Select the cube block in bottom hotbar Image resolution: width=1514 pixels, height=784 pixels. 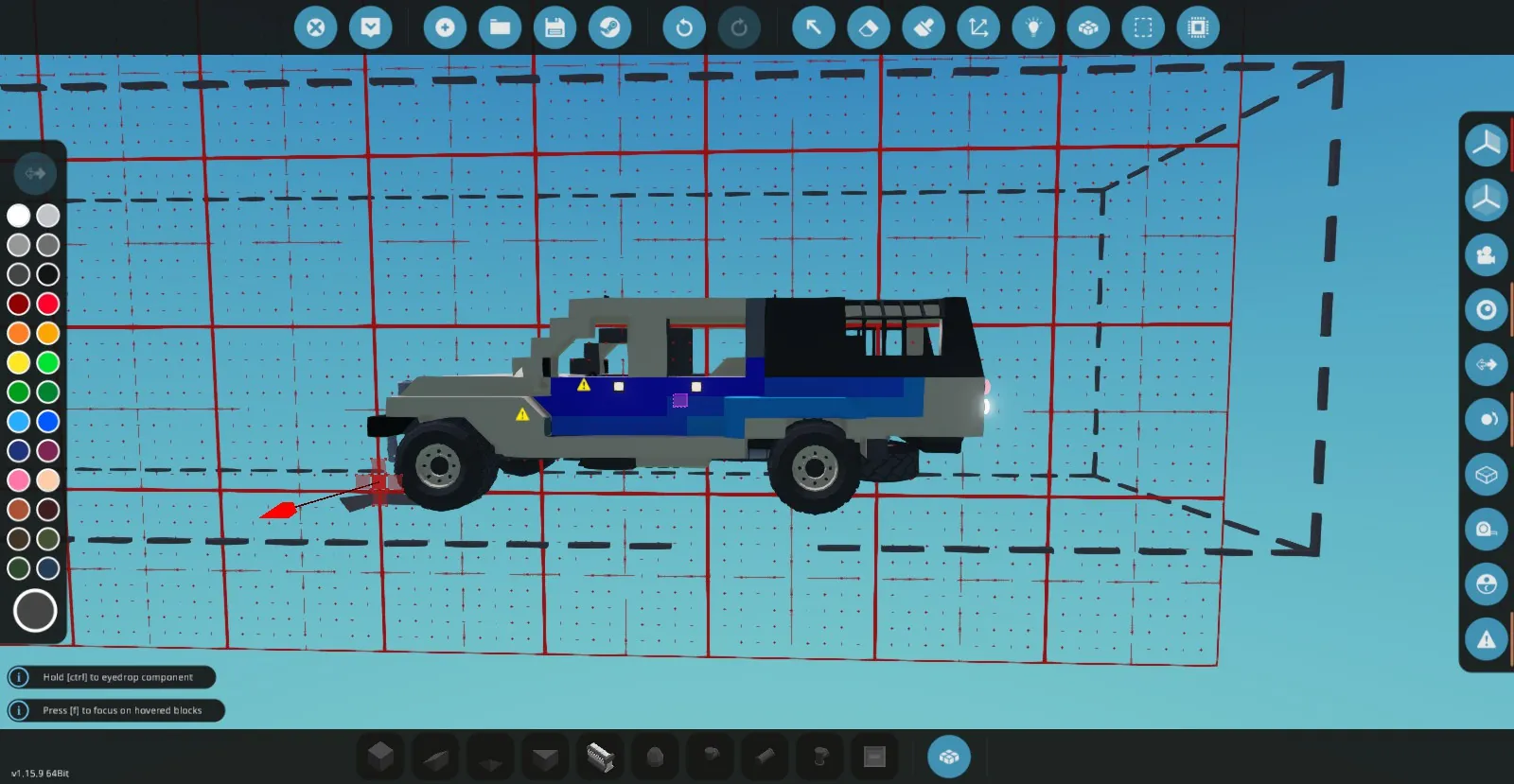coord(380,757)
